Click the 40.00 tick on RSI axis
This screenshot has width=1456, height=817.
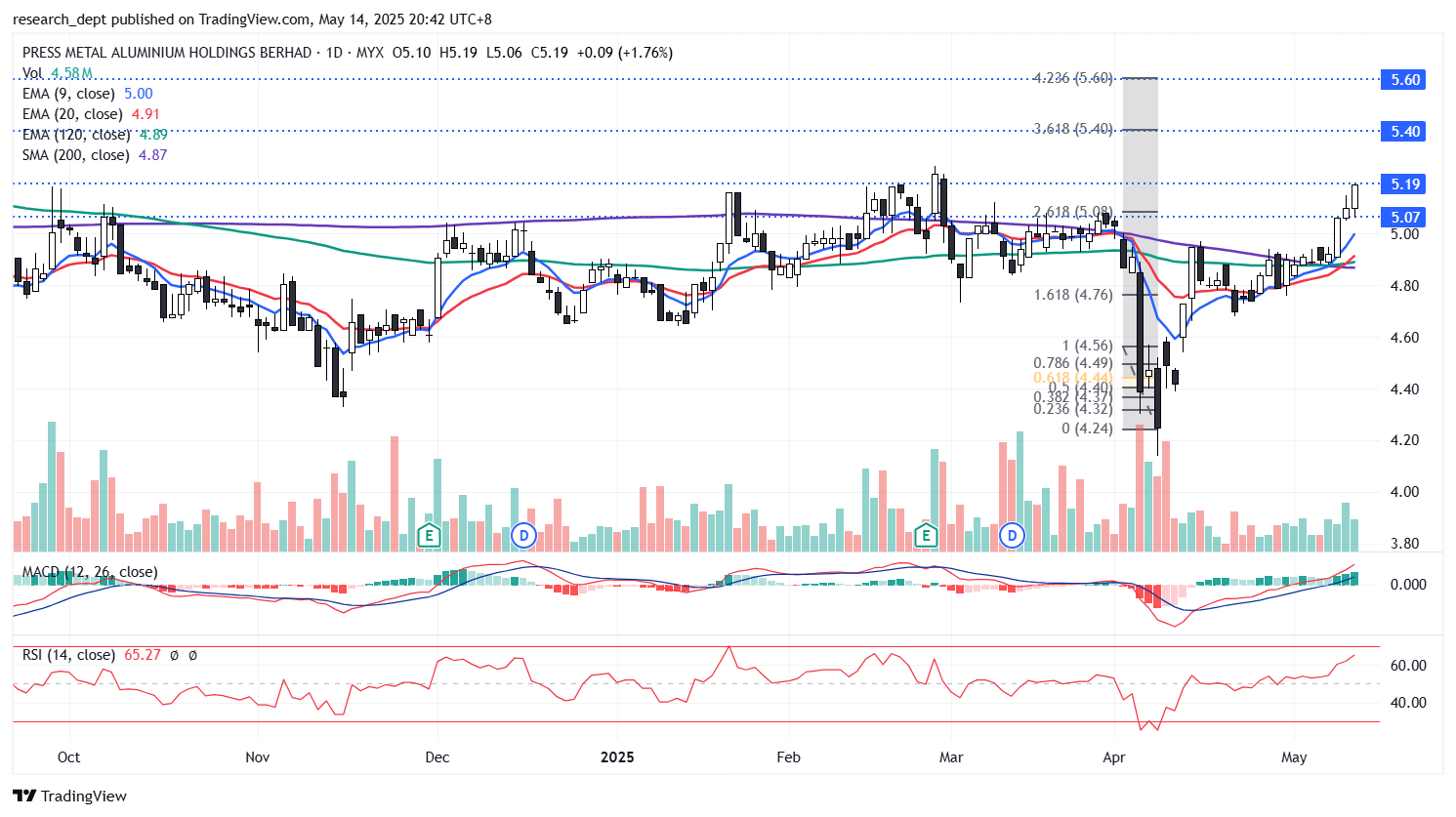click(x=1408, y=703)
